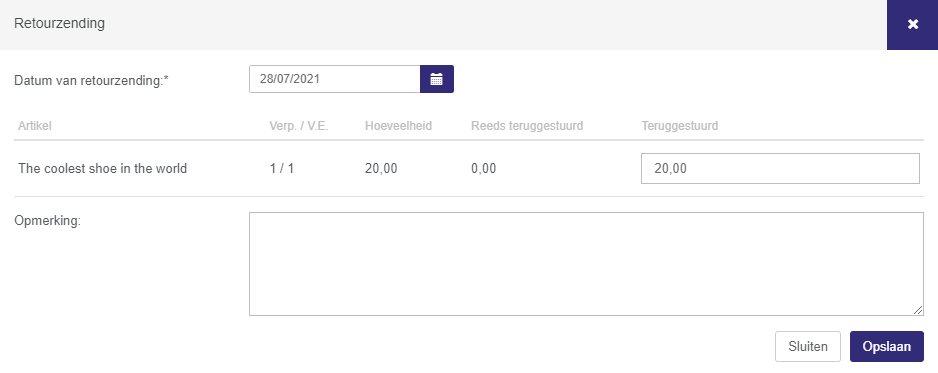The height and width of the screenshot is (373, 938).
Task: Click inside the Opmerking text area
Action: tap(586, 264)
